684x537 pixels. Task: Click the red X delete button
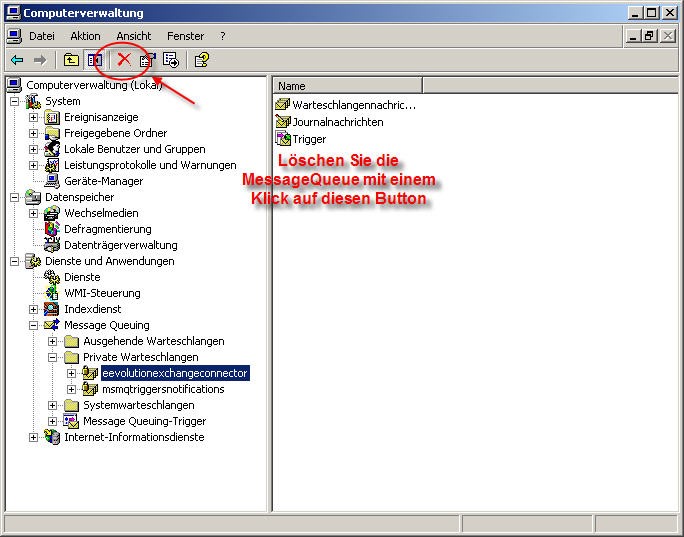[x=124, y=59]
